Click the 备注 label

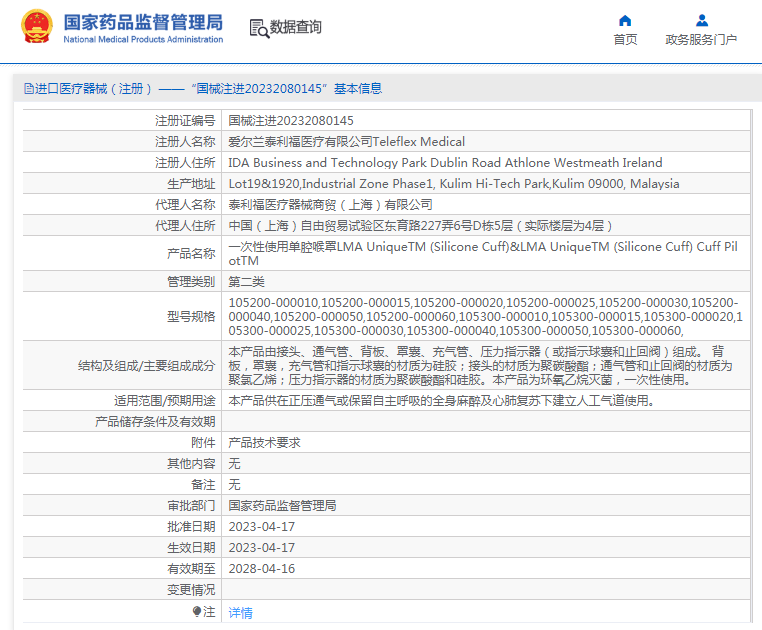click(x=203, y=485)
